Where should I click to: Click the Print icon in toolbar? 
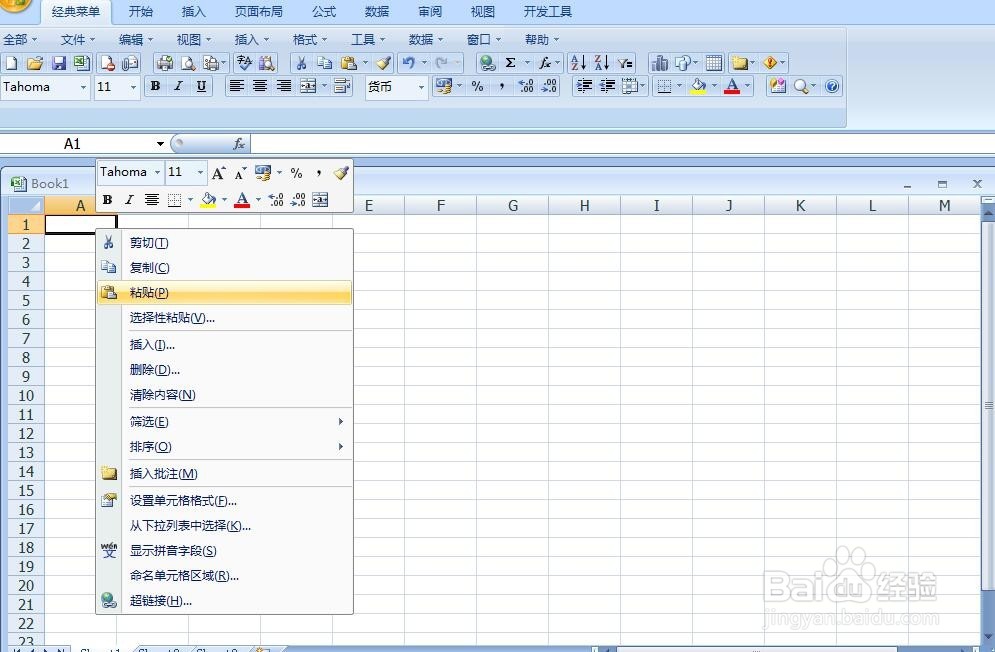click(165, 63)
